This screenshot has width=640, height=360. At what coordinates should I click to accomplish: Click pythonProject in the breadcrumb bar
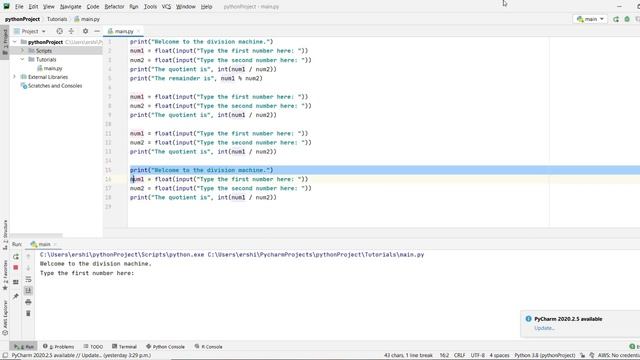pyautogui.click(x=22, y=19)
